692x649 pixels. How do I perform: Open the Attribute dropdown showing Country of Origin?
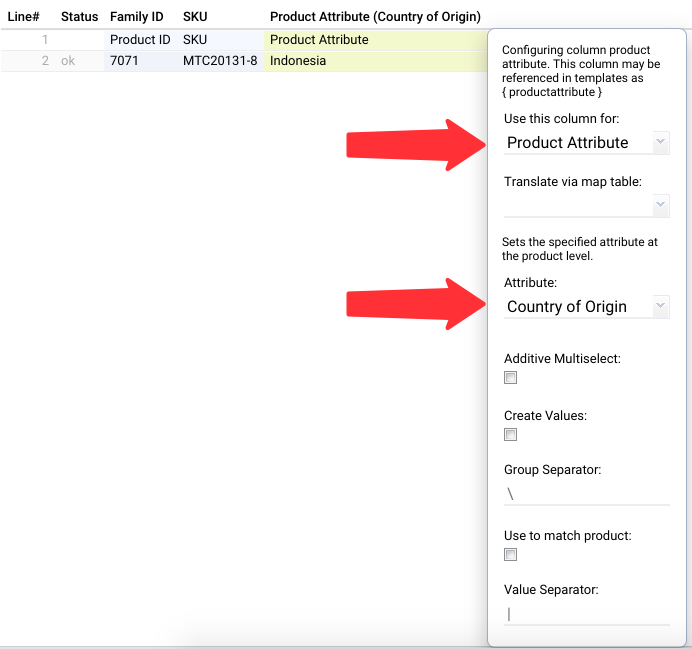tap(661, 306)
